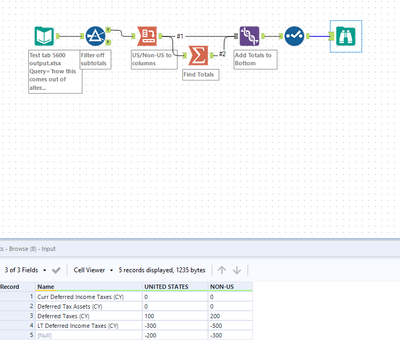The height and width of the screenshot is (360, 400).
Task: Select the 'Find Totals' annotation
Action: (x=201, y=75)
